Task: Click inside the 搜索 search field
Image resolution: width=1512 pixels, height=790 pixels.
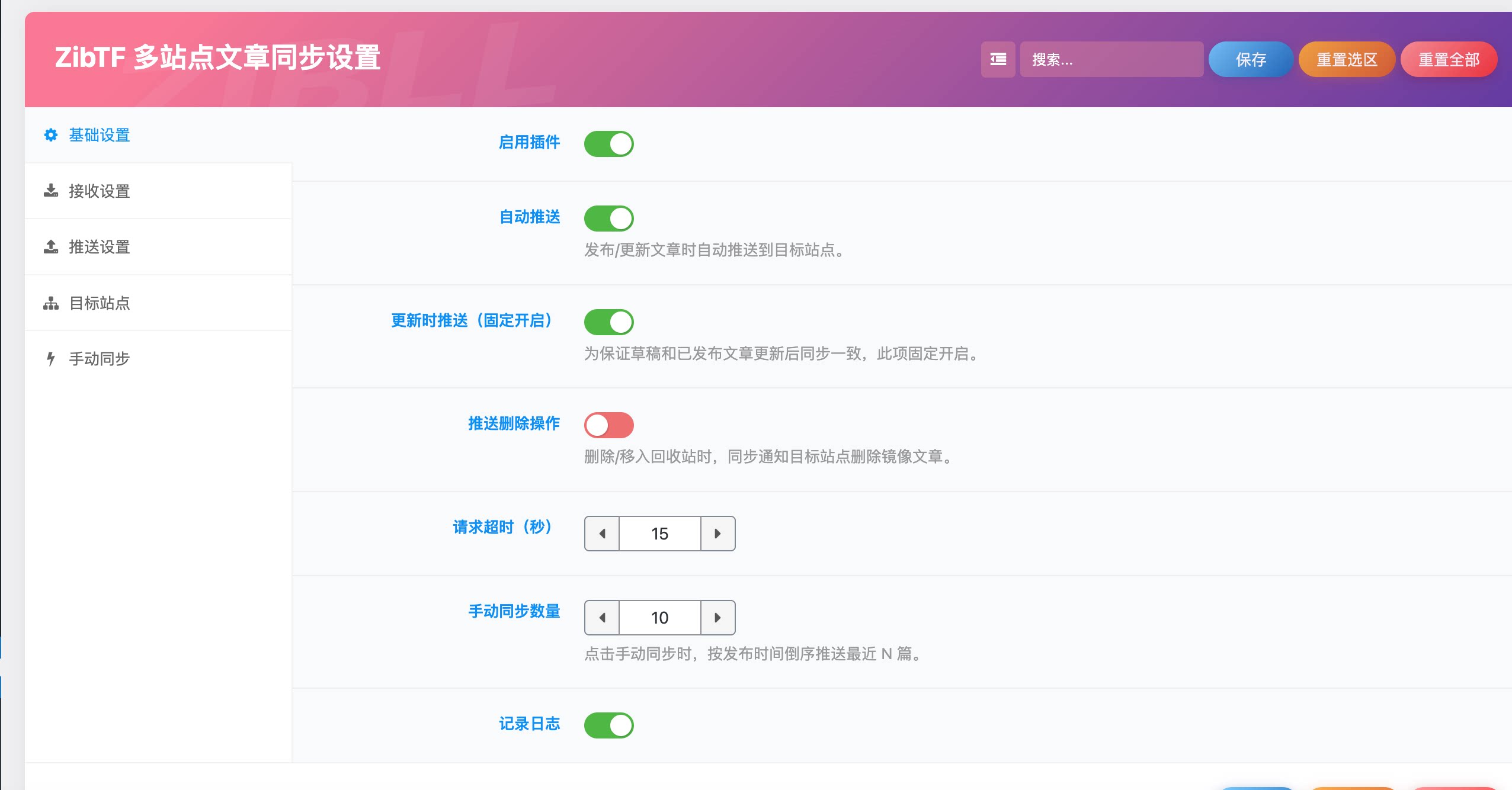Action: point(1112,59)
